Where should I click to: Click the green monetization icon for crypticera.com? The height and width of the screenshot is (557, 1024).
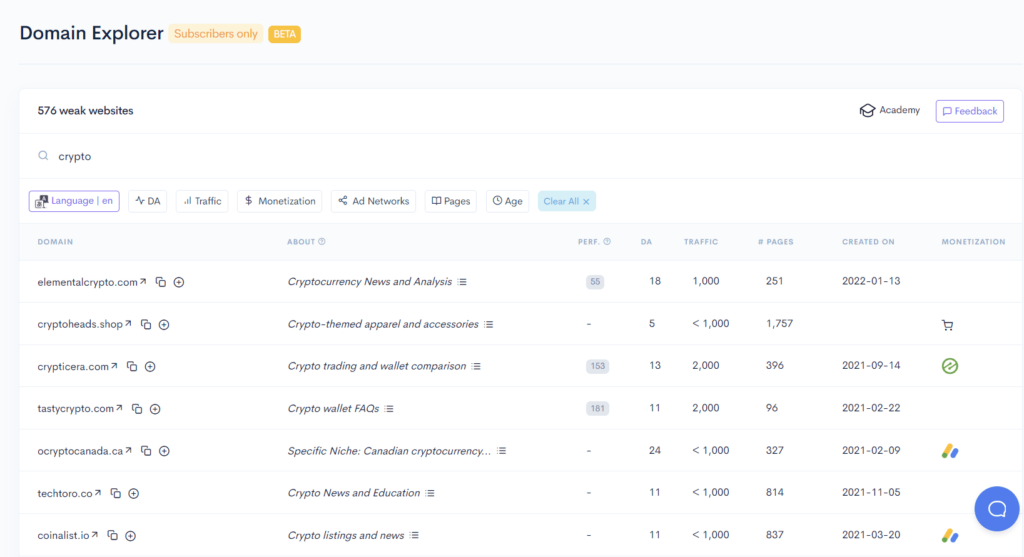point(950,366)
